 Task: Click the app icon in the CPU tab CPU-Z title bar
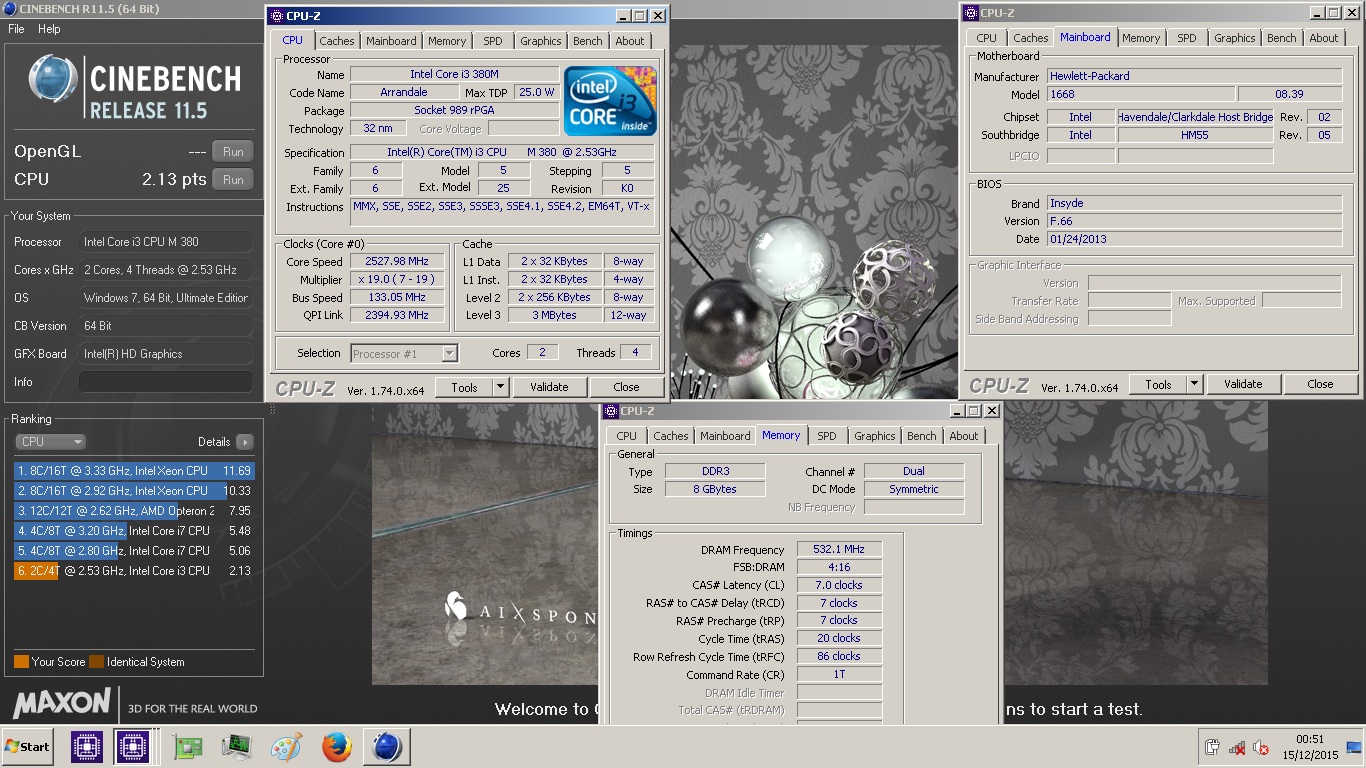[x=277, y=15]
